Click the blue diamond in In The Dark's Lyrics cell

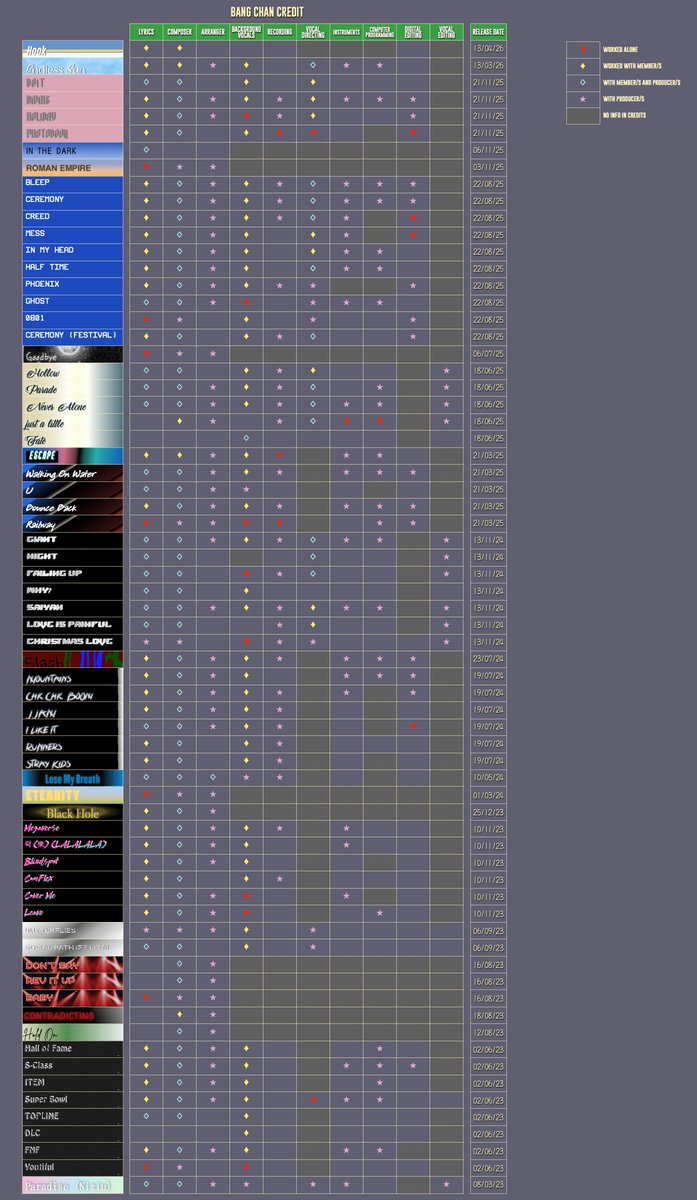tap(146, 149)
